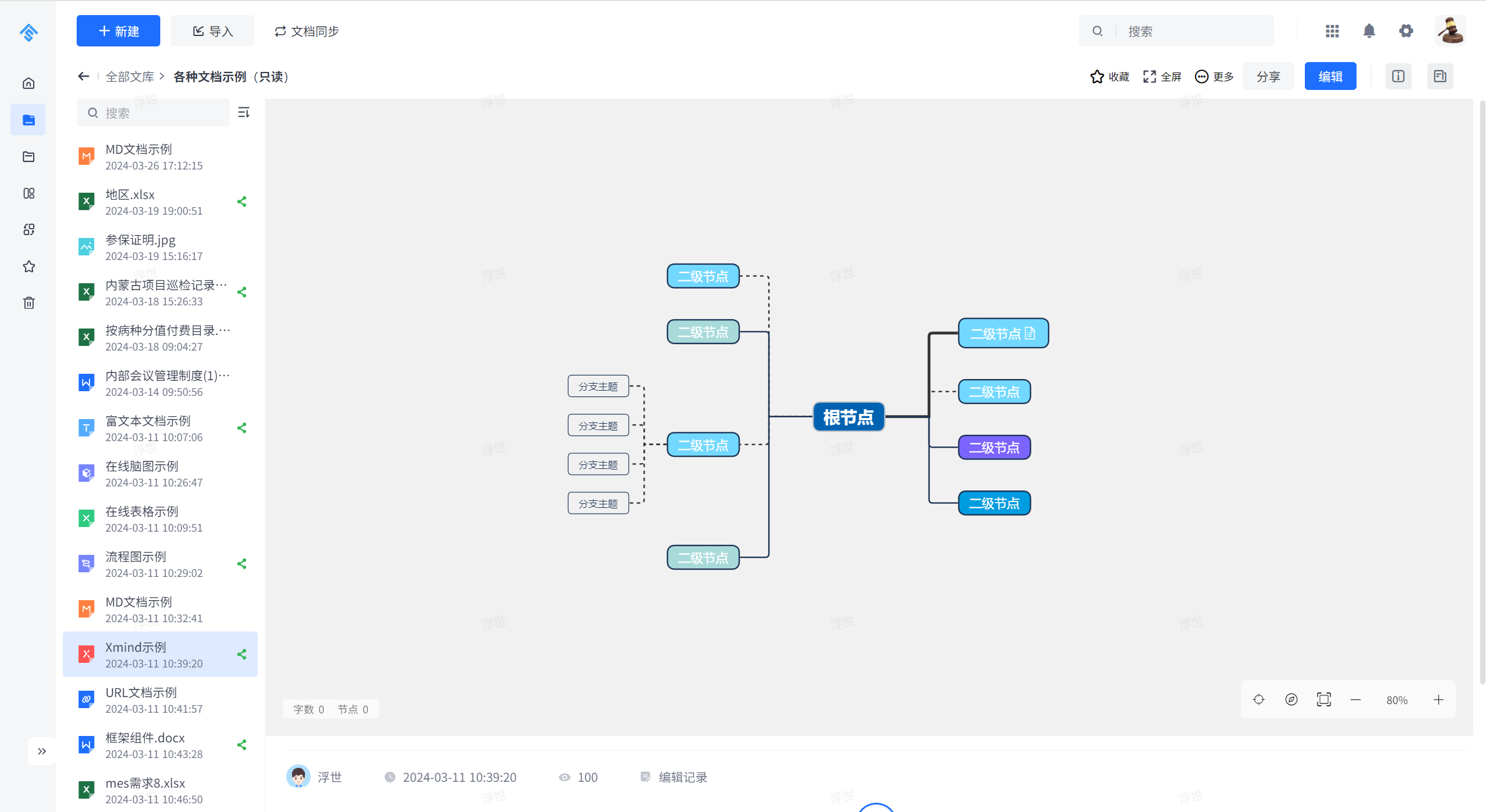Open the apps grid icon
The width and height of the screenshot is (1486, 812).
pyautogui.click(x=1332, y=31)
